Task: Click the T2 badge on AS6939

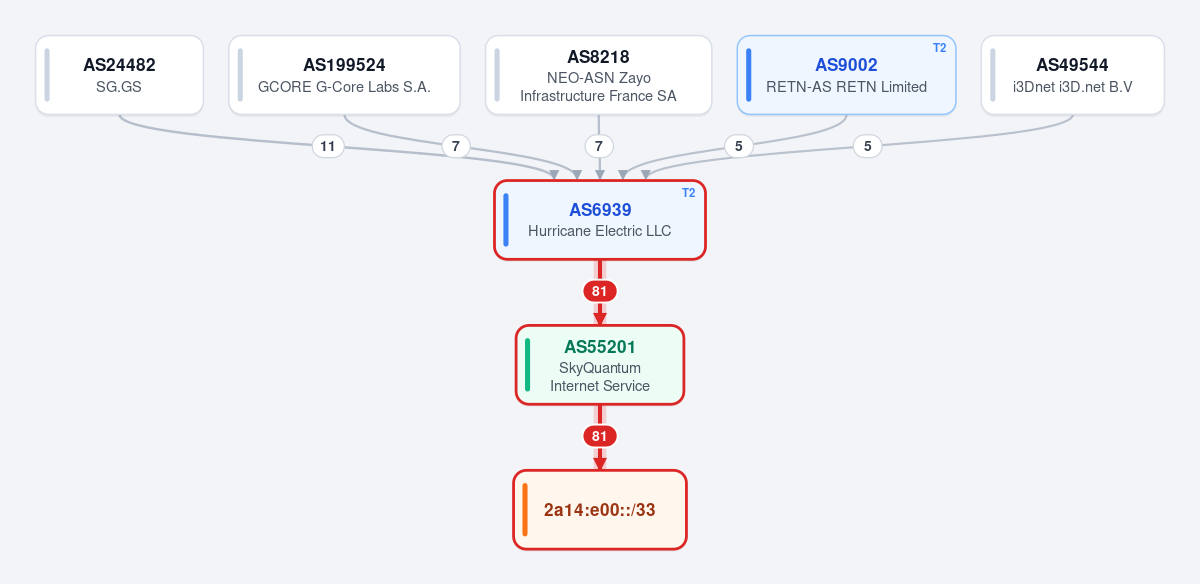Action: tap(688, 193)
